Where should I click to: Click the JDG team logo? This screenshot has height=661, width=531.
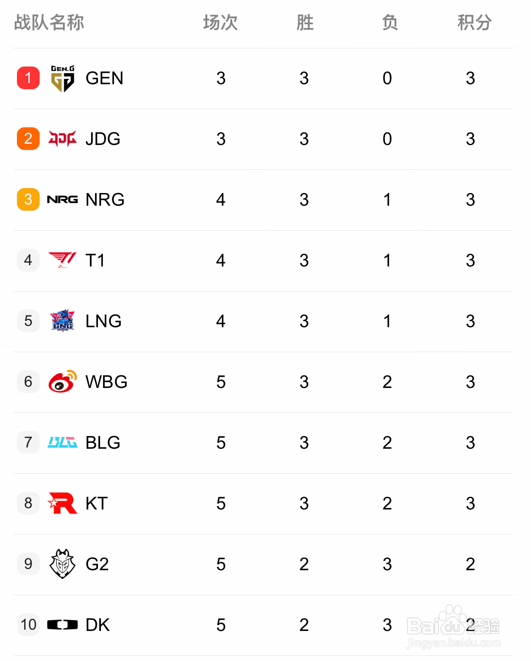[x=62, y=139]
